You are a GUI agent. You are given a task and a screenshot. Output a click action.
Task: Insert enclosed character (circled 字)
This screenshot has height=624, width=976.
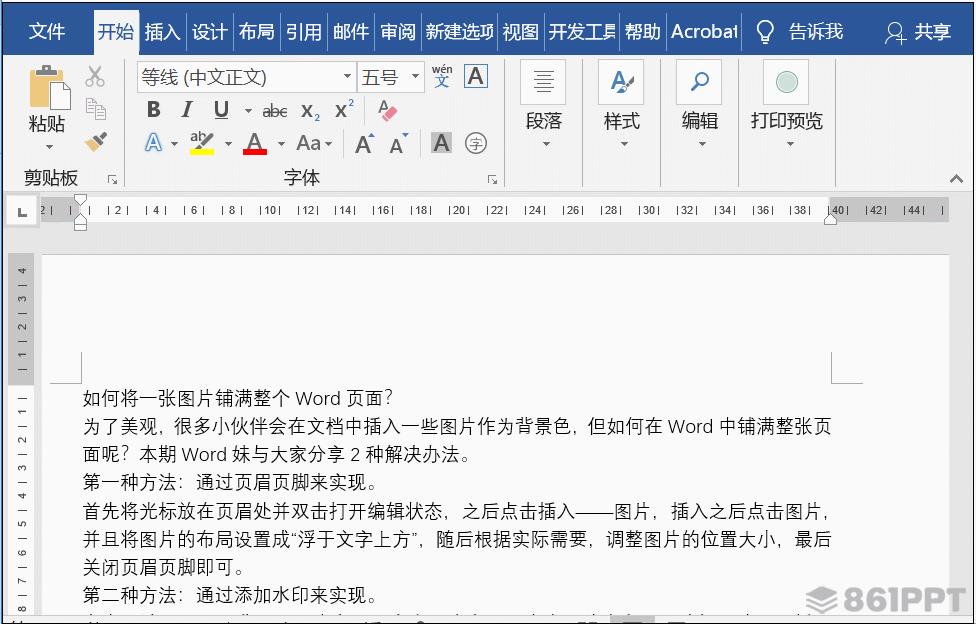coord(476,143)
